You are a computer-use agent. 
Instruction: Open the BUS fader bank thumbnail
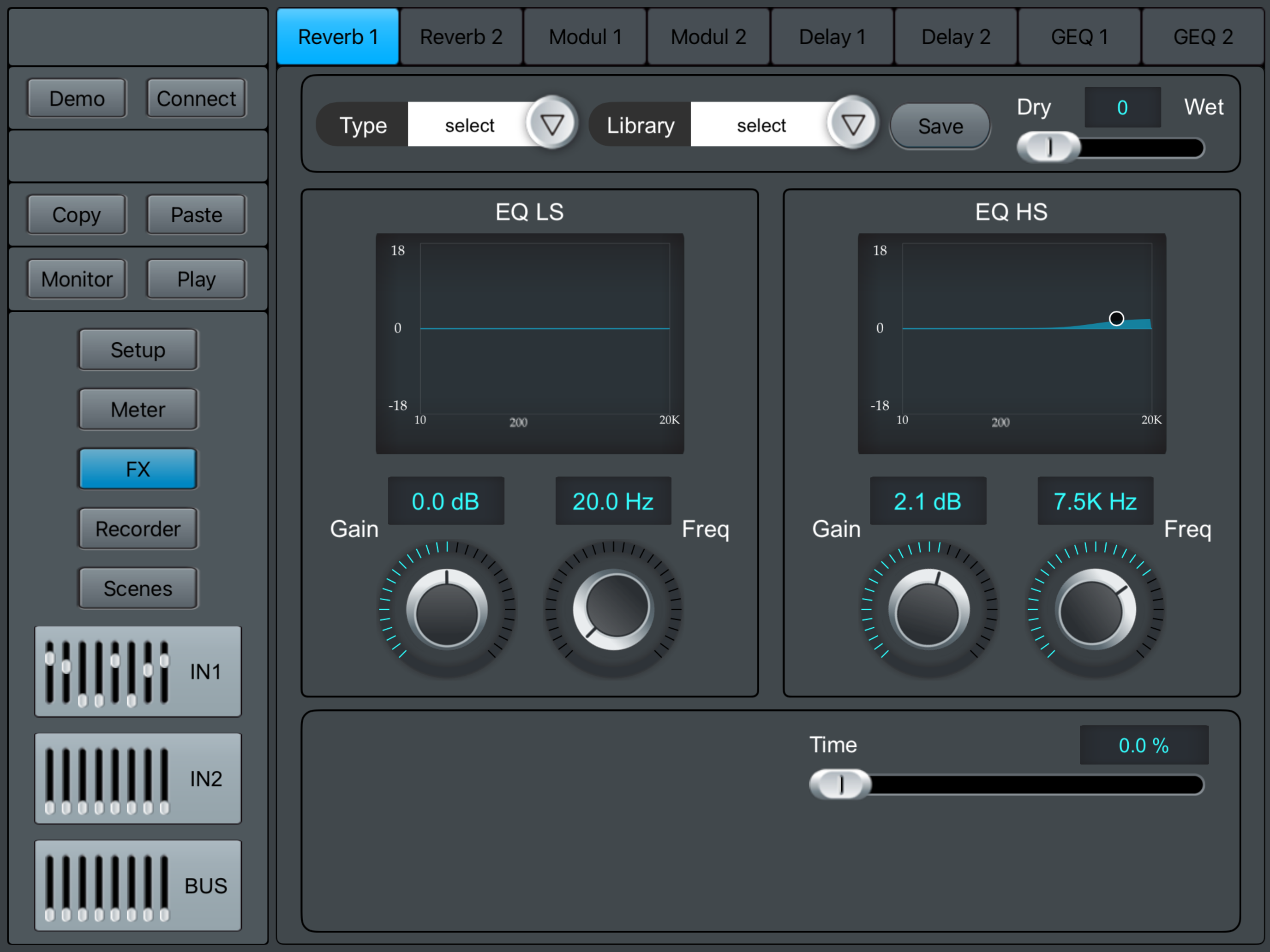pos(138,885)
